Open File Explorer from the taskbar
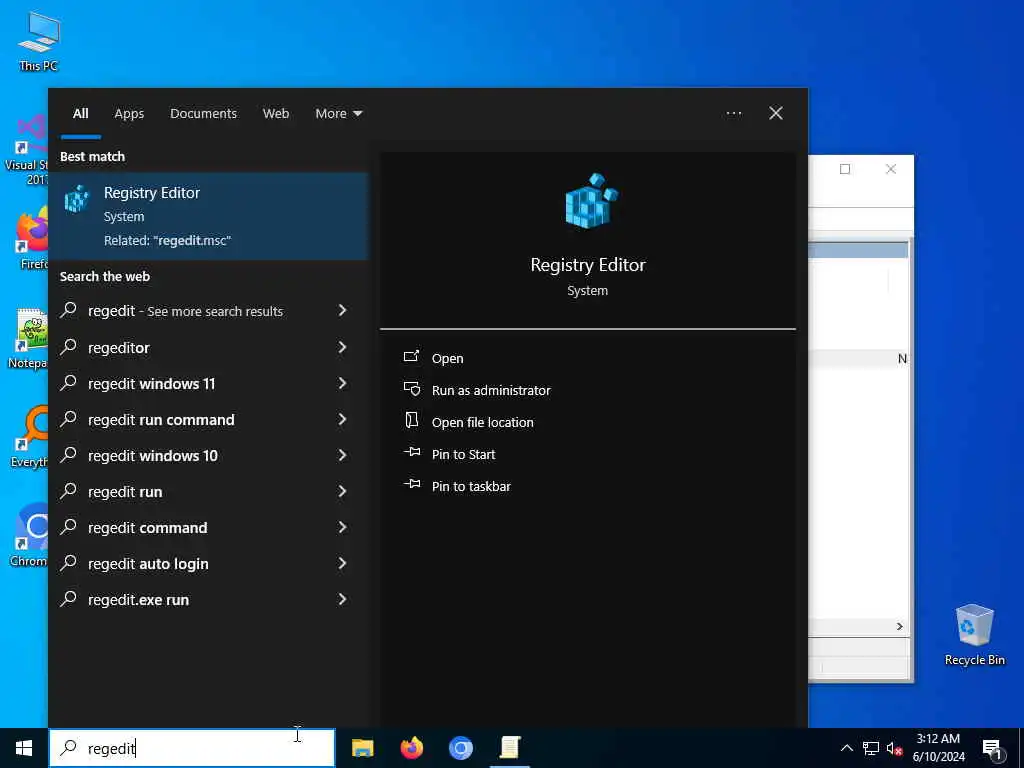The image size is (1024, 768). coord(362,748)
